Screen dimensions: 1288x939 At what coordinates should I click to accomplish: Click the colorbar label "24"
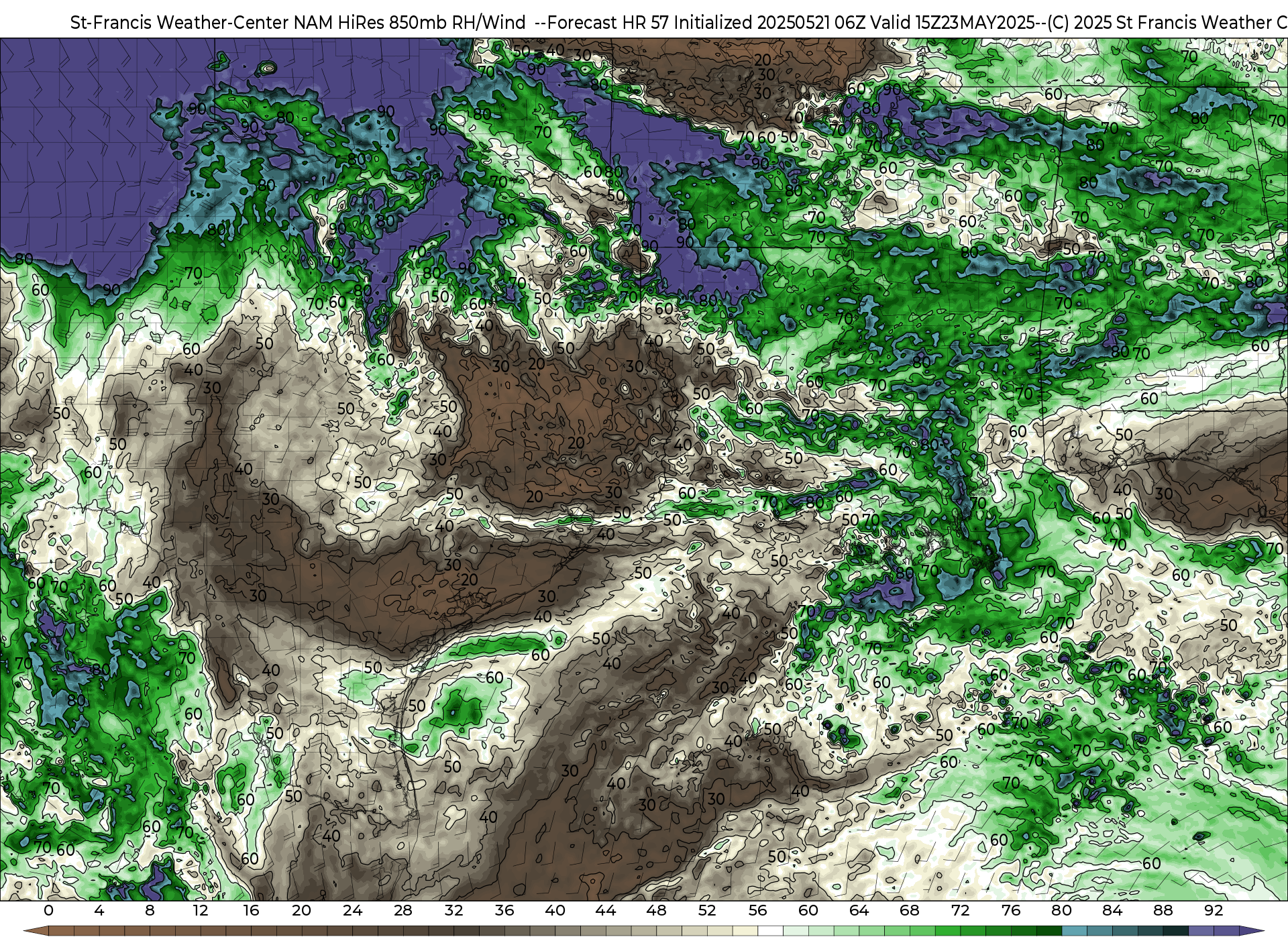(352, 910)
